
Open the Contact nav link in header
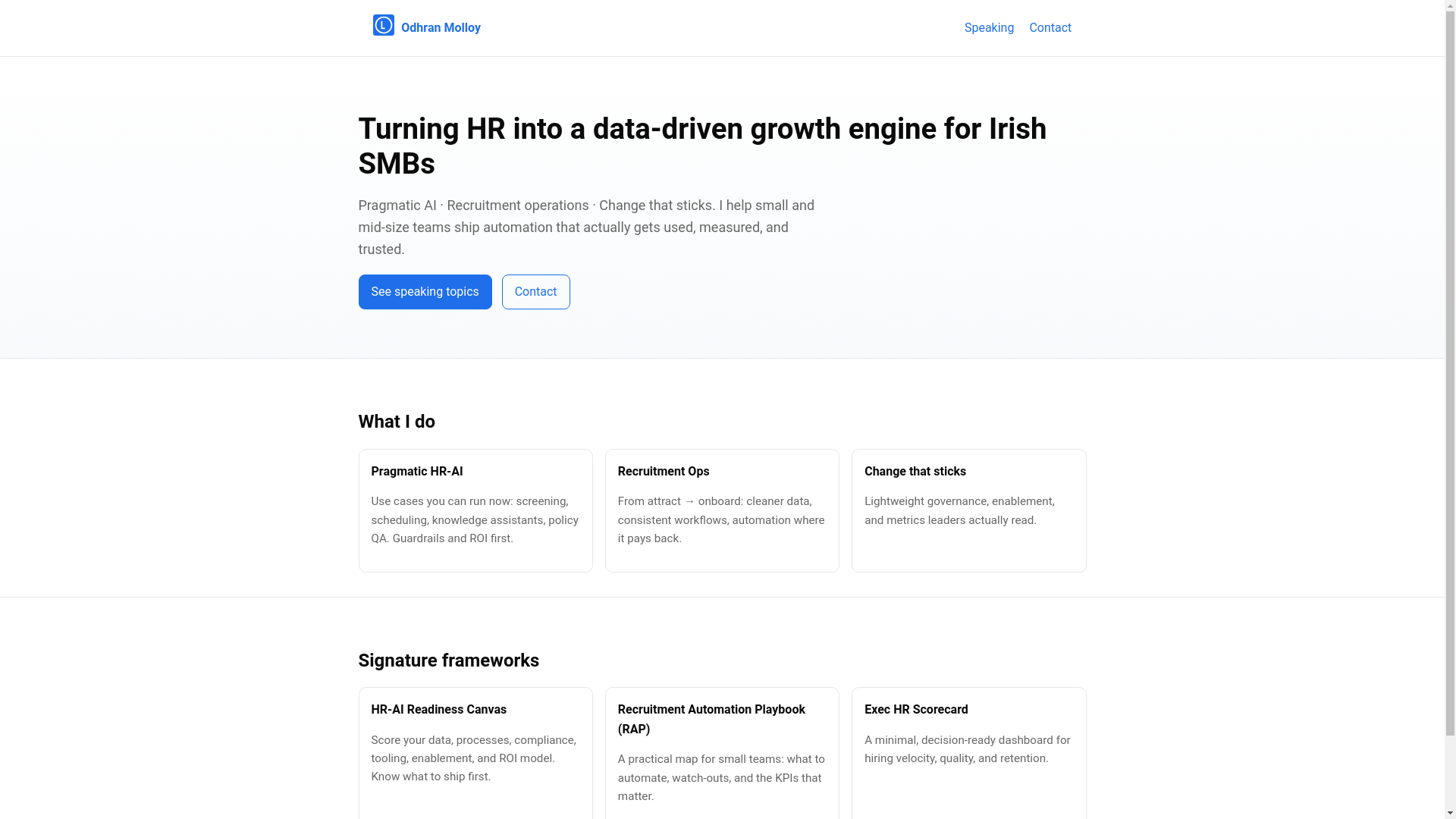click(x=1050, y=28)
